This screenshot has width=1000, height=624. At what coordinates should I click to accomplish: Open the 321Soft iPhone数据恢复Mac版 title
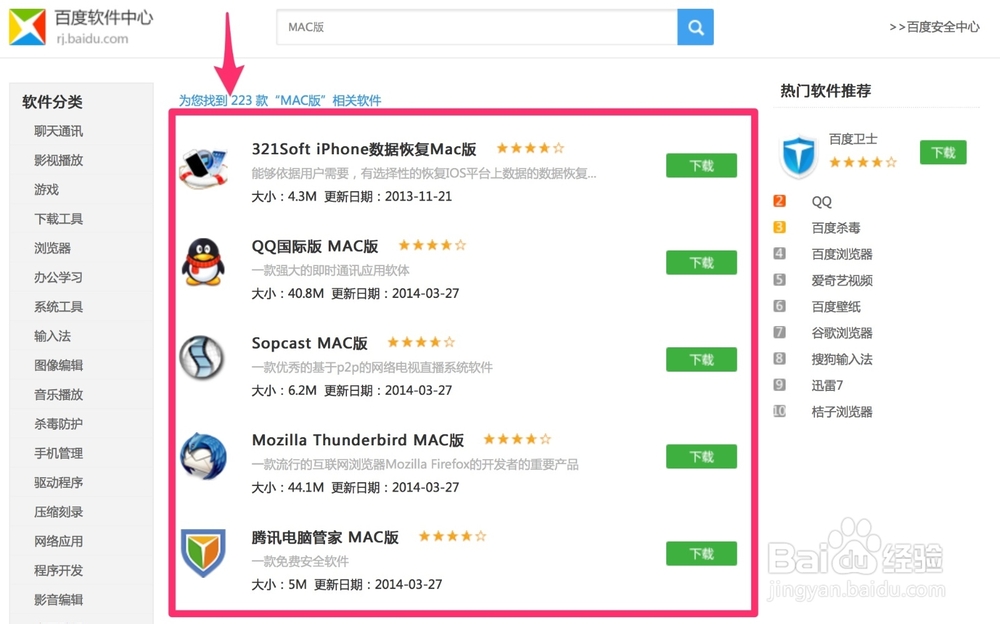point(364,149)
